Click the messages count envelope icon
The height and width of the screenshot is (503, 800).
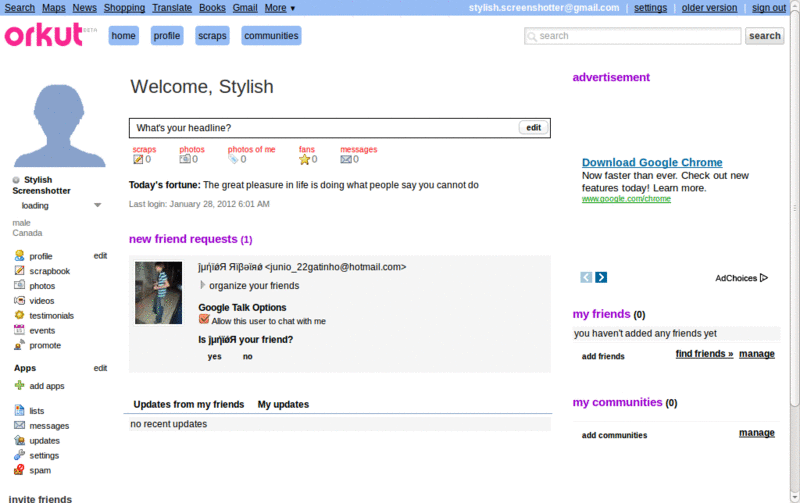point(346,159)
